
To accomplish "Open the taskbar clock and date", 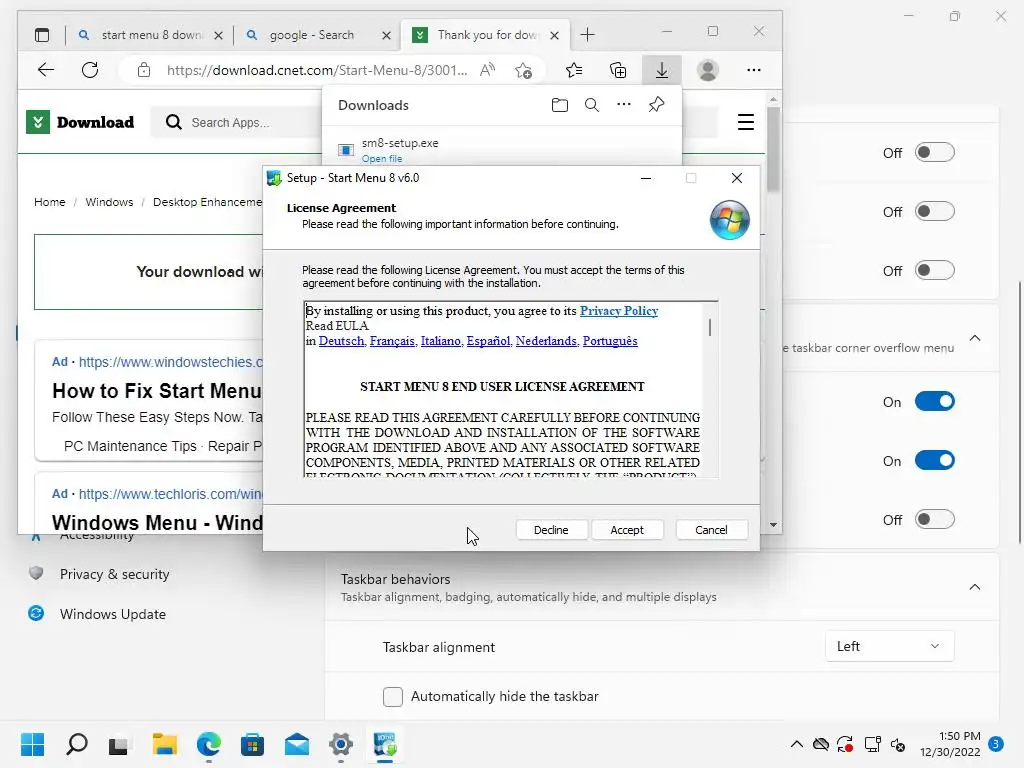I will tap(950, 744).
